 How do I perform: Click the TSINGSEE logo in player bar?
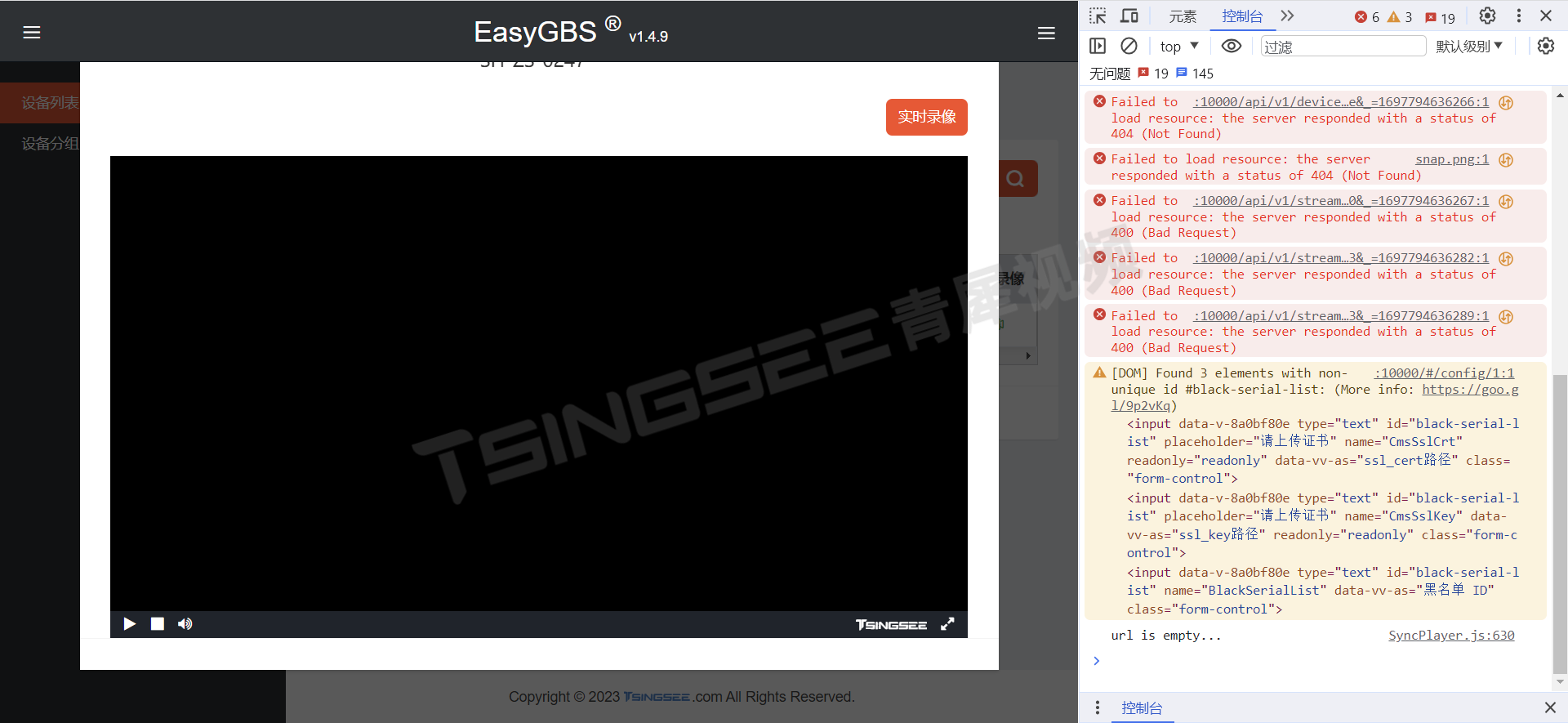(891, 625)
